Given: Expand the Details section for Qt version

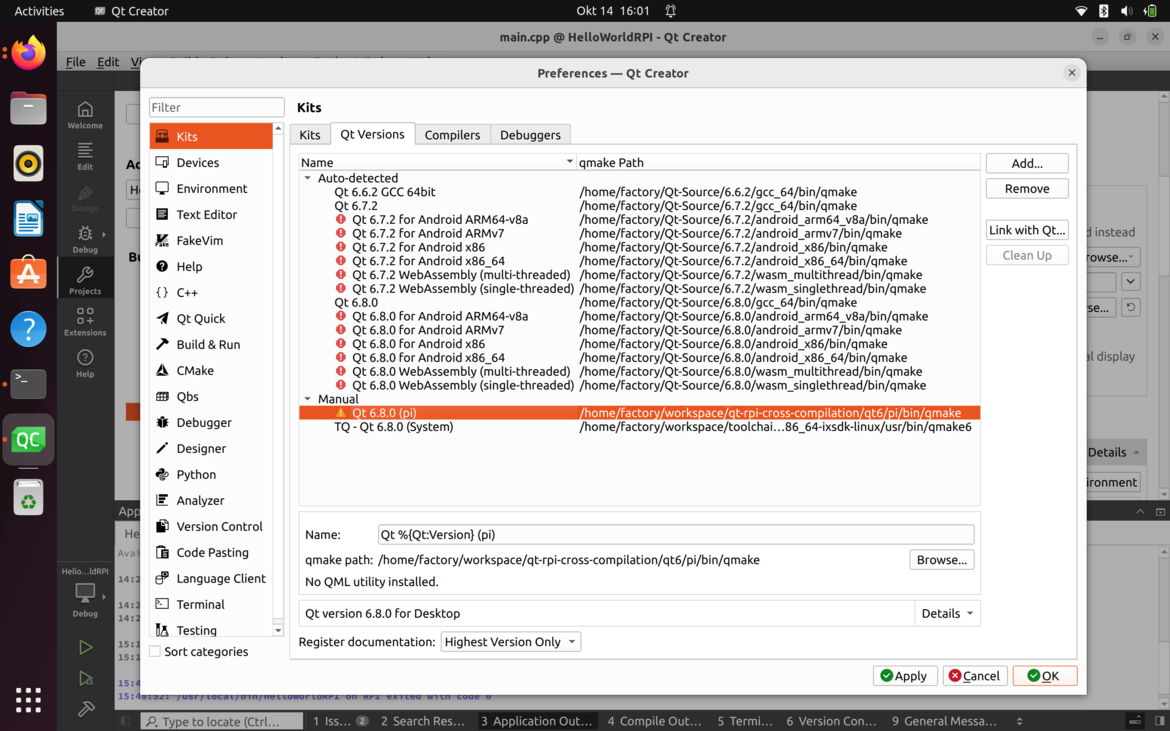Looking at the screenshot, I should point(947,613).
